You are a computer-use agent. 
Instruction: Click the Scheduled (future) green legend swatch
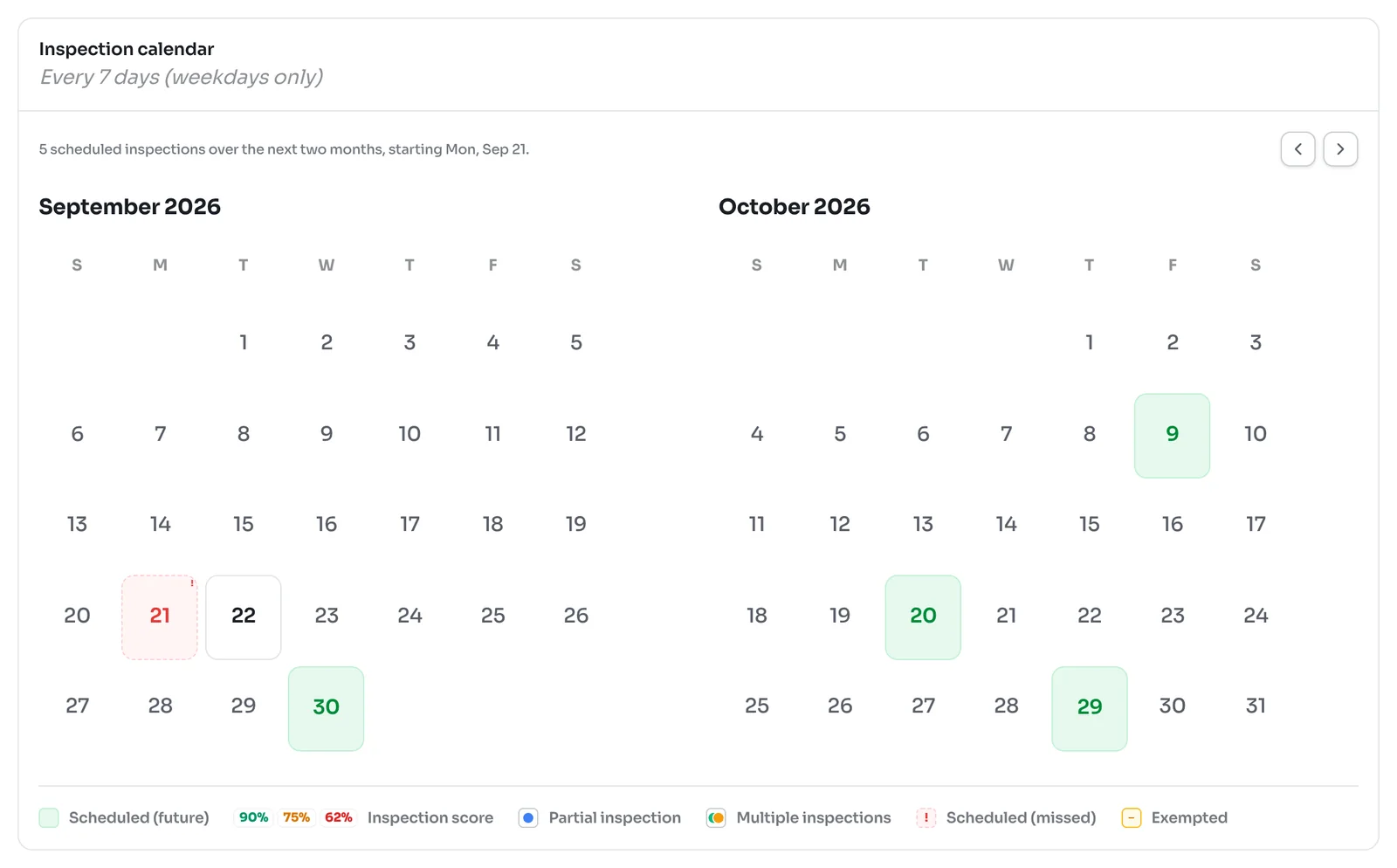click(x=49, y=818)
